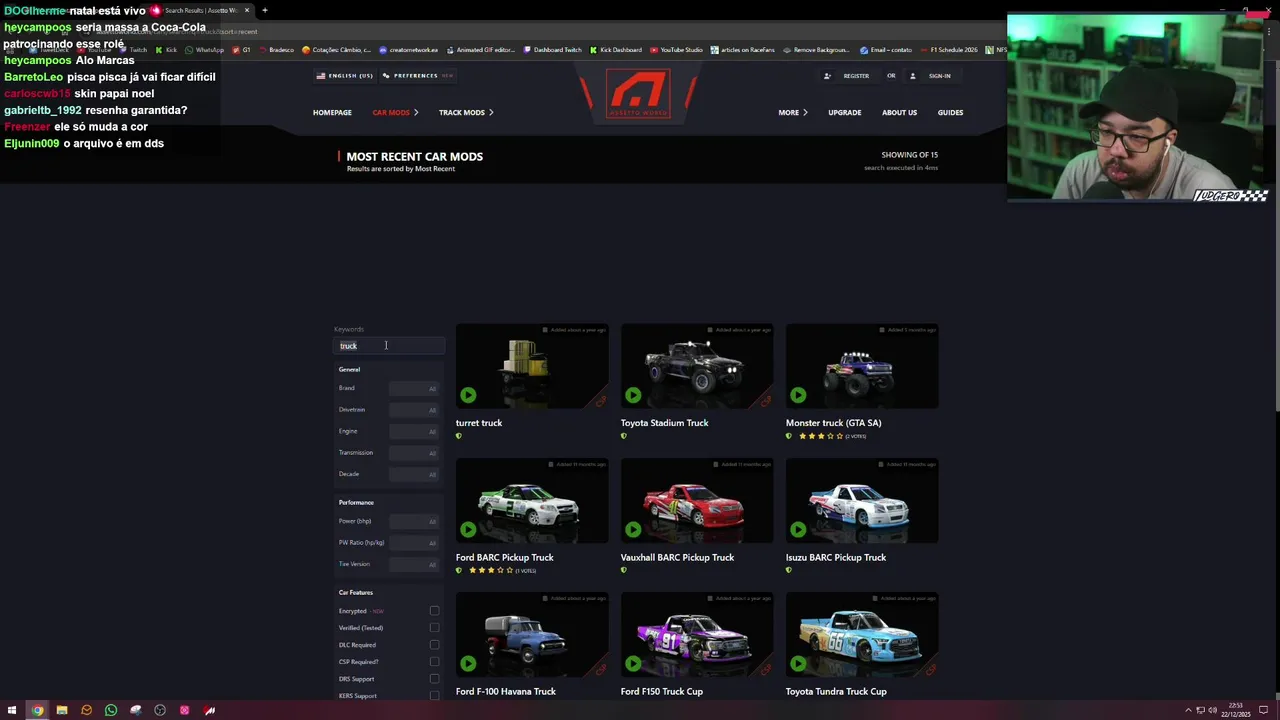The height and width of the screenshot is (720, 1280).
Task: Click the star rating under Ford BARC Pickup Truck
Action: 490,570
